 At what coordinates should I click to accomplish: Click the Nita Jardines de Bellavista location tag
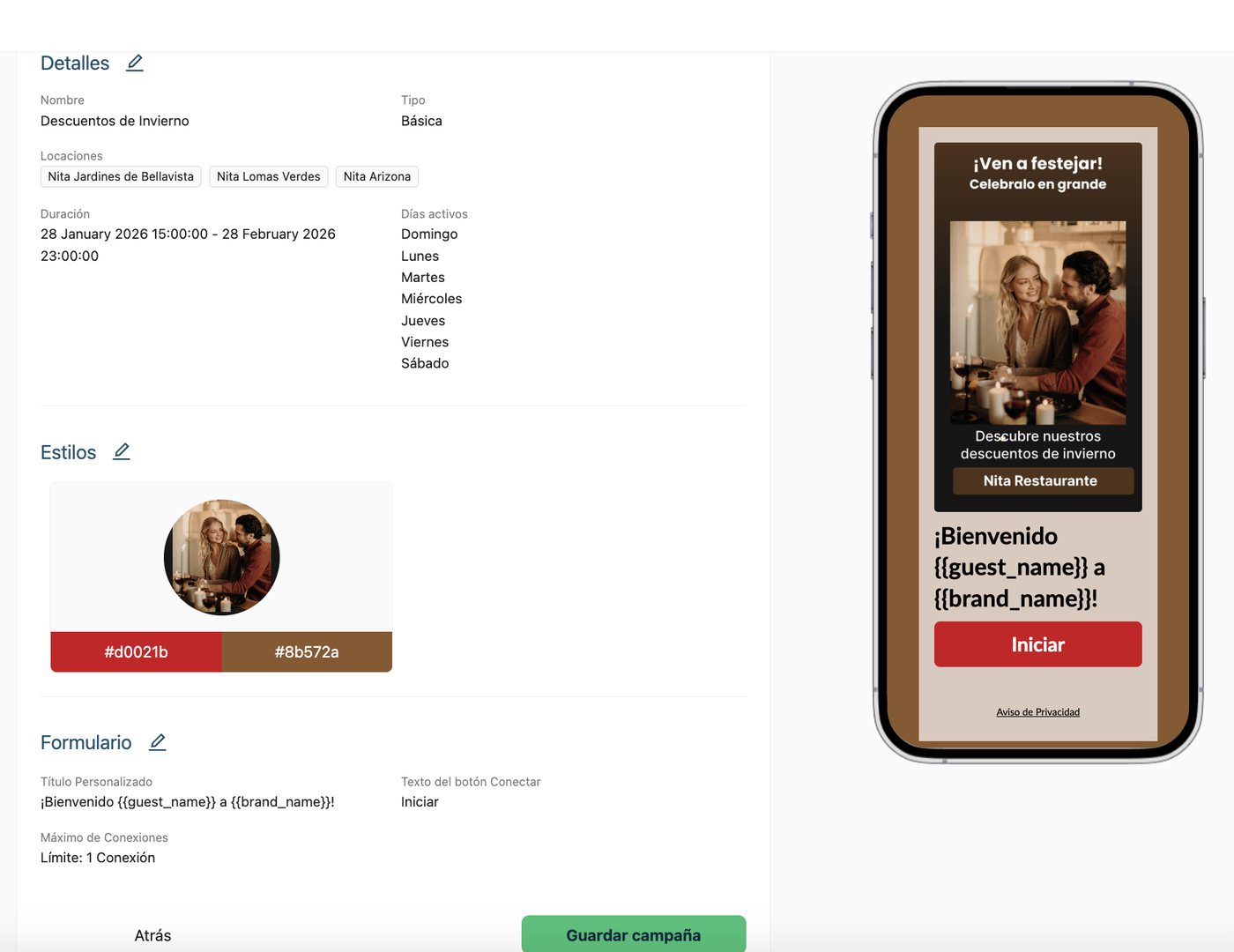(x=121, y=176)
